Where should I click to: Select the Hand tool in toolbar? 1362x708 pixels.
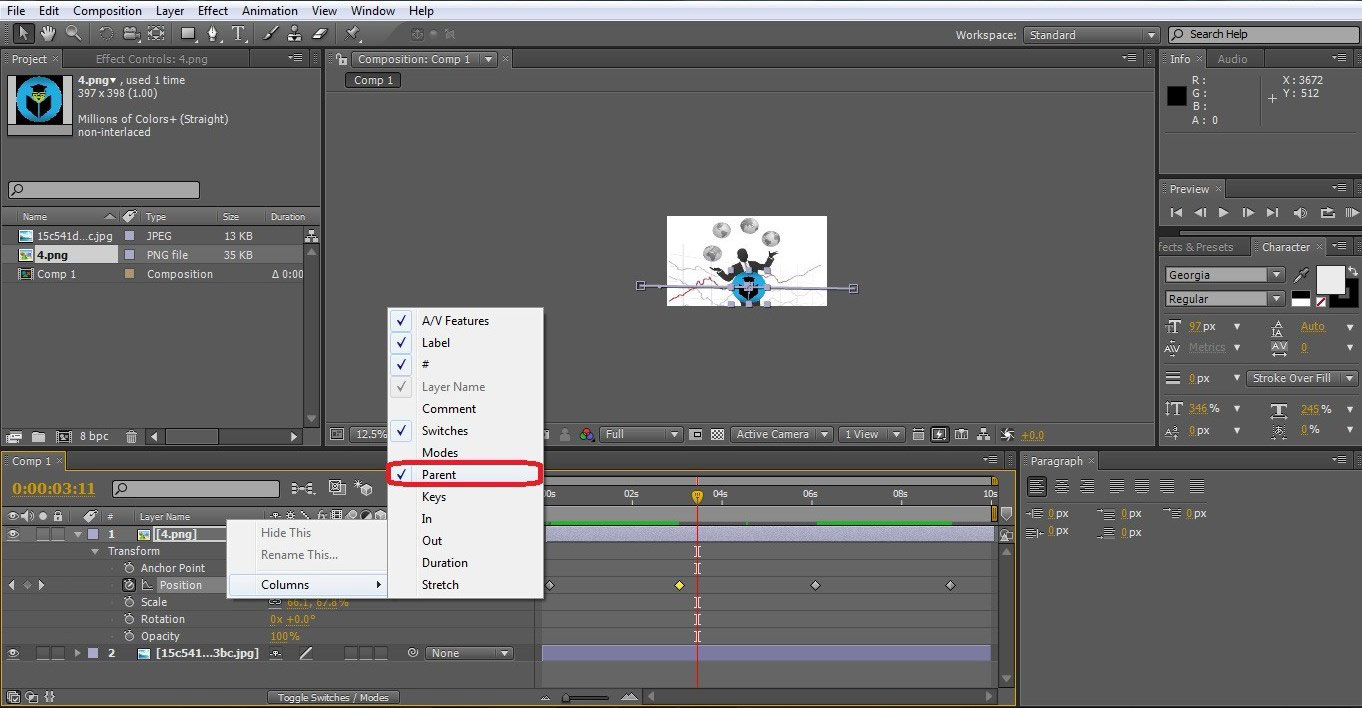[48, 34]
